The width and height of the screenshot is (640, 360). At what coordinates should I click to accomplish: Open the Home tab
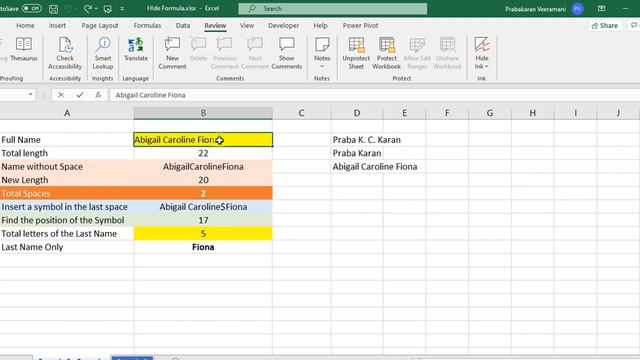pyautogui.click(x=25, y=25)
